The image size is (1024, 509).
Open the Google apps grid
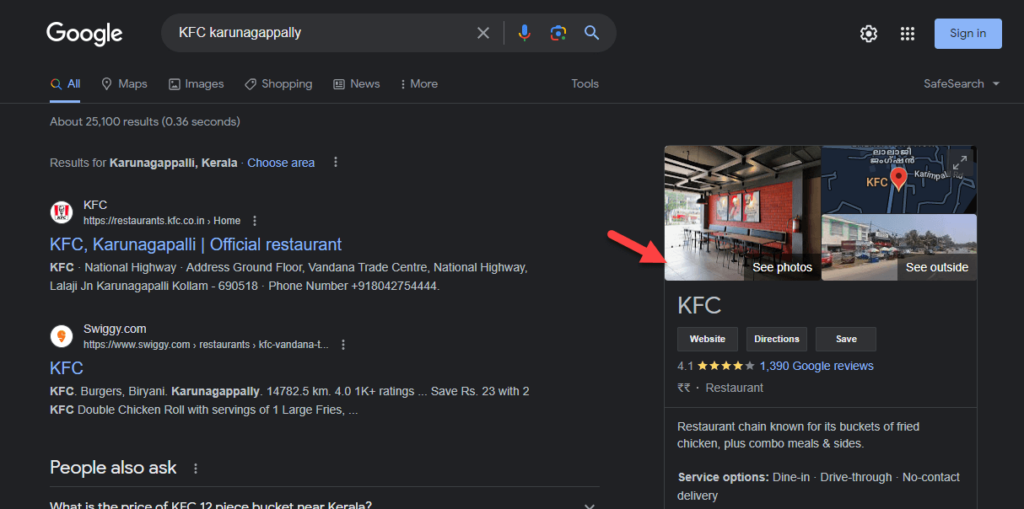pos(907,34)
